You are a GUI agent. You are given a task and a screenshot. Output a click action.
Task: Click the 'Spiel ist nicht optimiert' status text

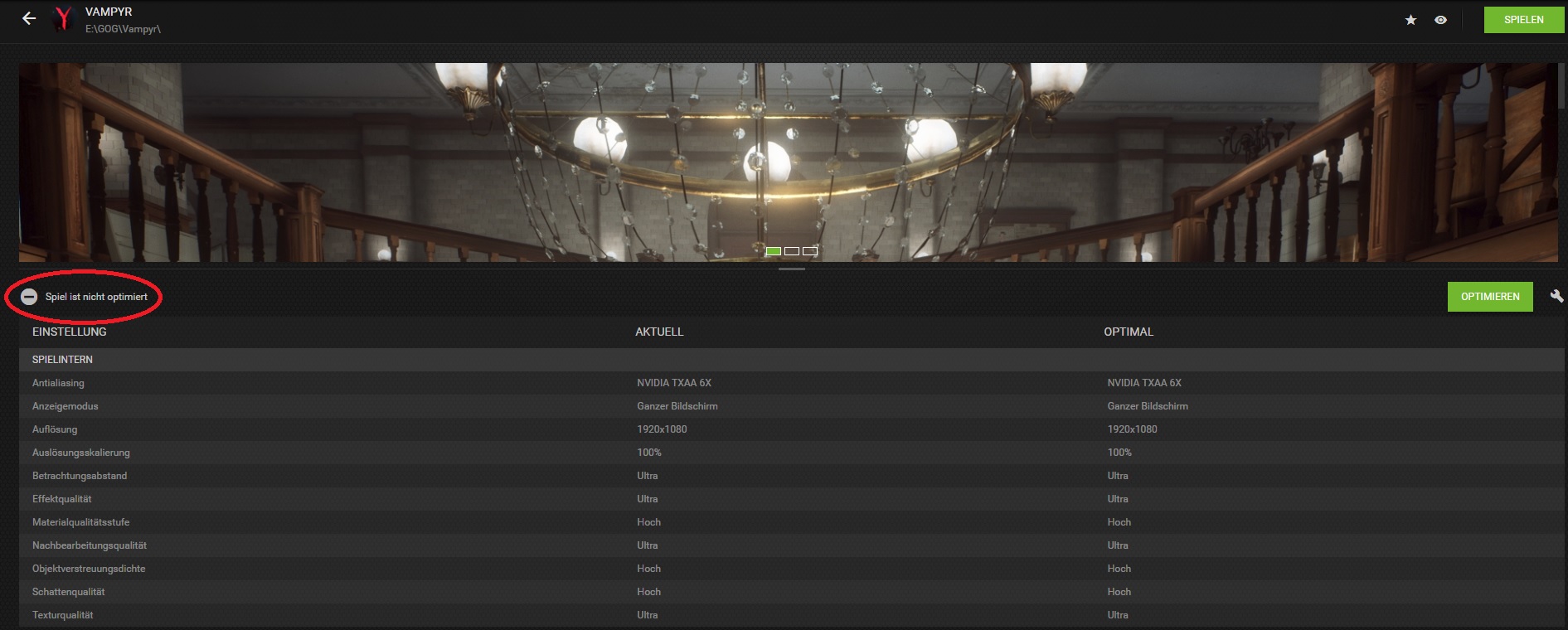click(96, 297)
